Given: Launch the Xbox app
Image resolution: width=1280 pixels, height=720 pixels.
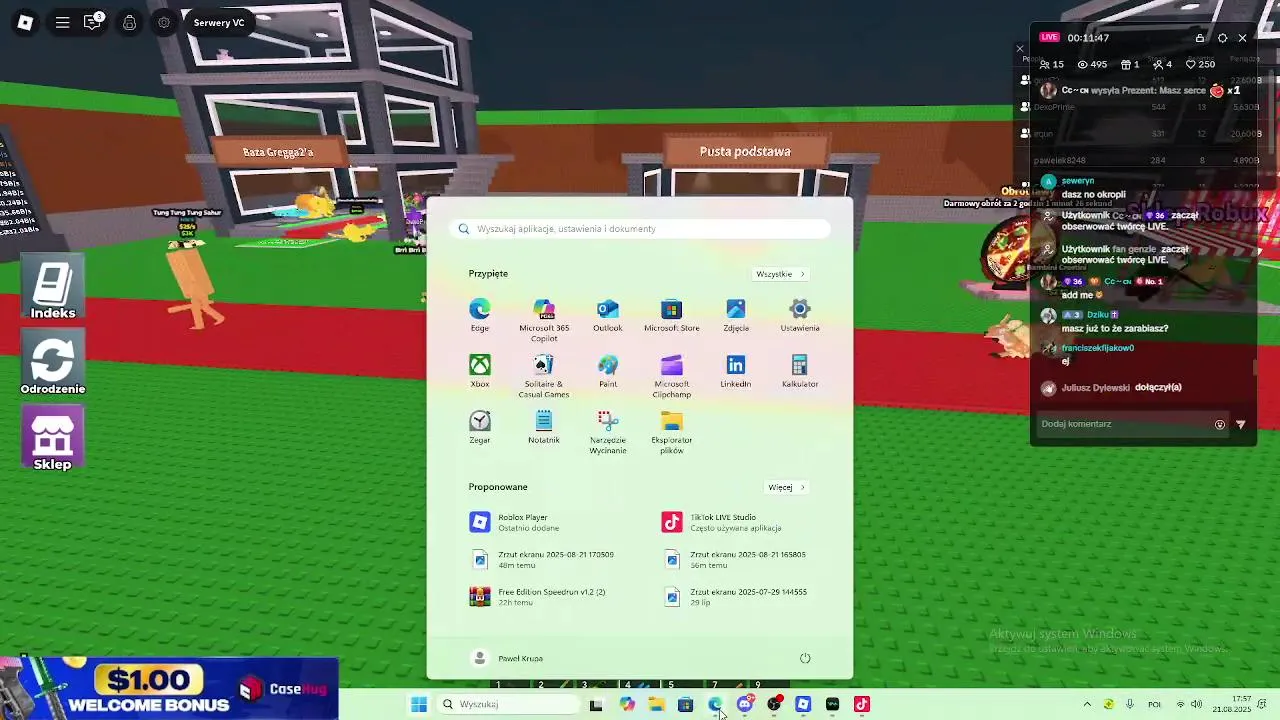Looking at the screenshot, I should point(480,371).
